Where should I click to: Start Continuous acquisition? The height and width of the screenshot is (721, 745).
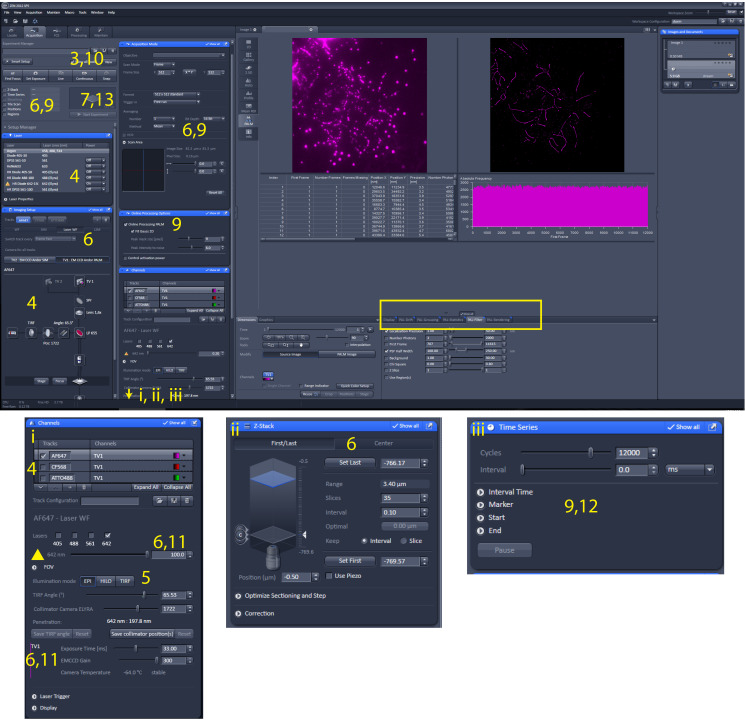point(85,74)
